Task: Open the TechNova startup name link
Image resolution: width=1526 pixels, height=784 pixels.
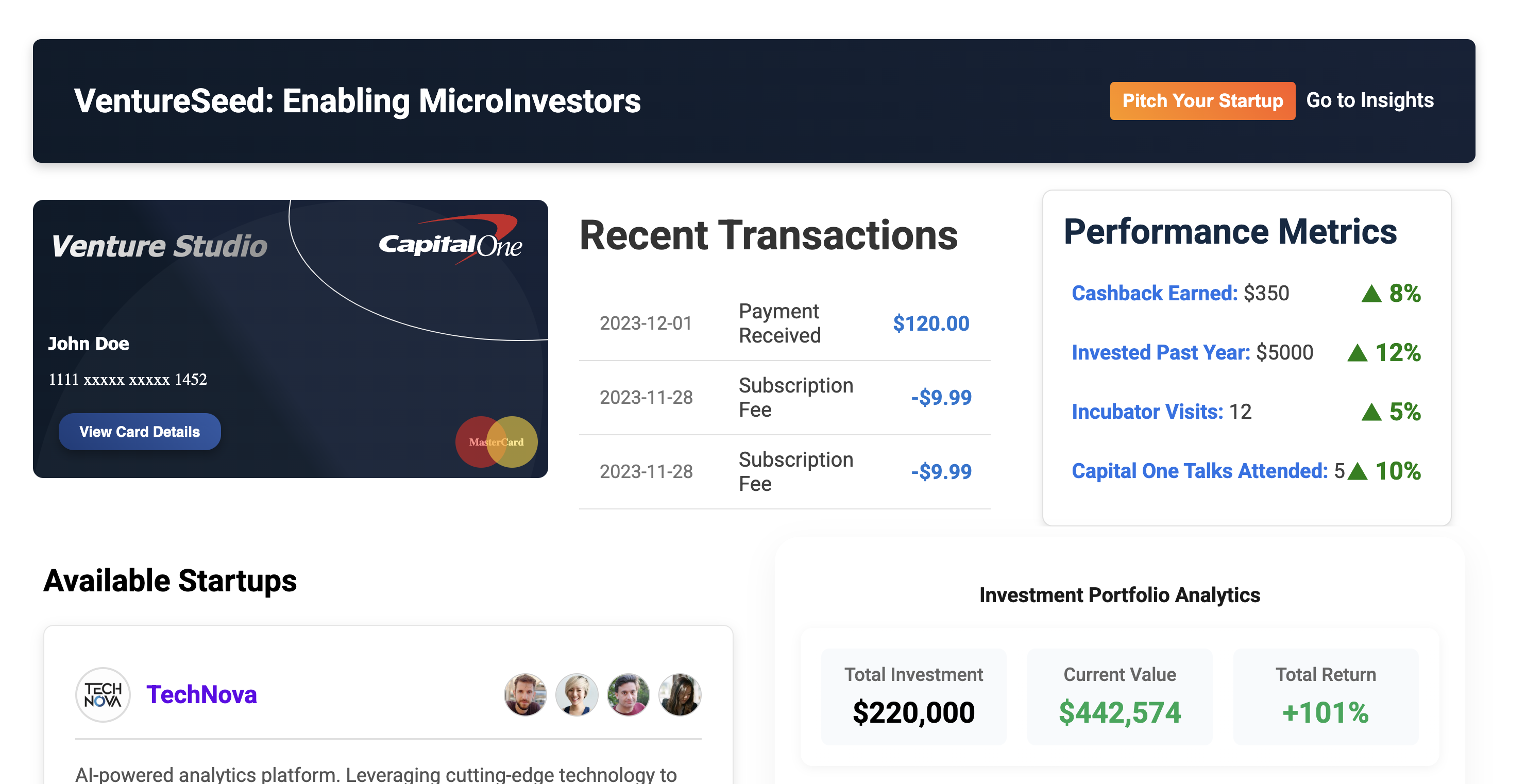Action: click(x=201, y=694)
